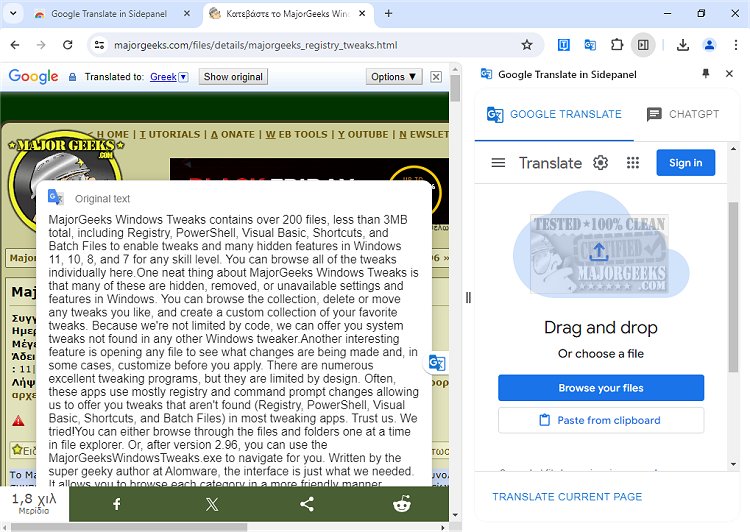
Task: Click the page vertical scrollbar thumb
Action: pos(455,89)
